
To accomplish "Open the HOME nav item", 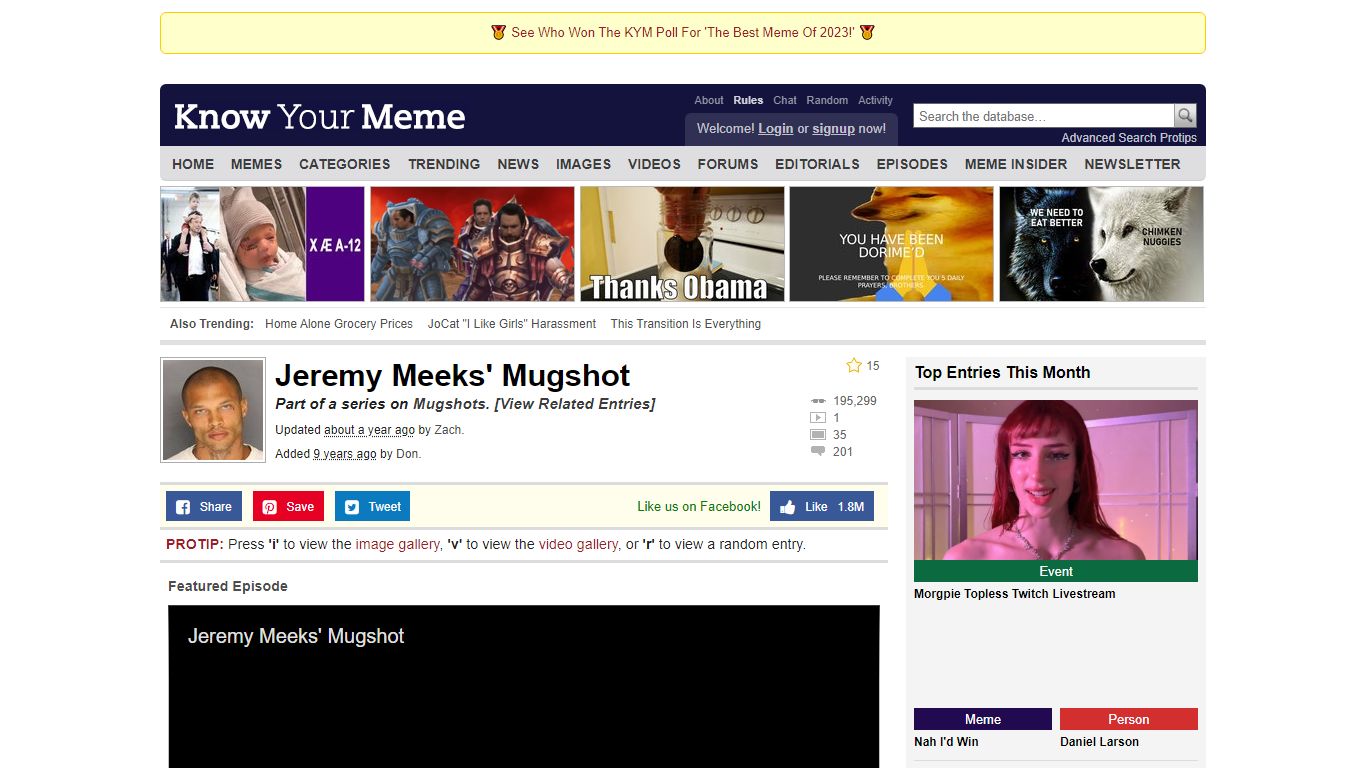I will pos(193,164).
